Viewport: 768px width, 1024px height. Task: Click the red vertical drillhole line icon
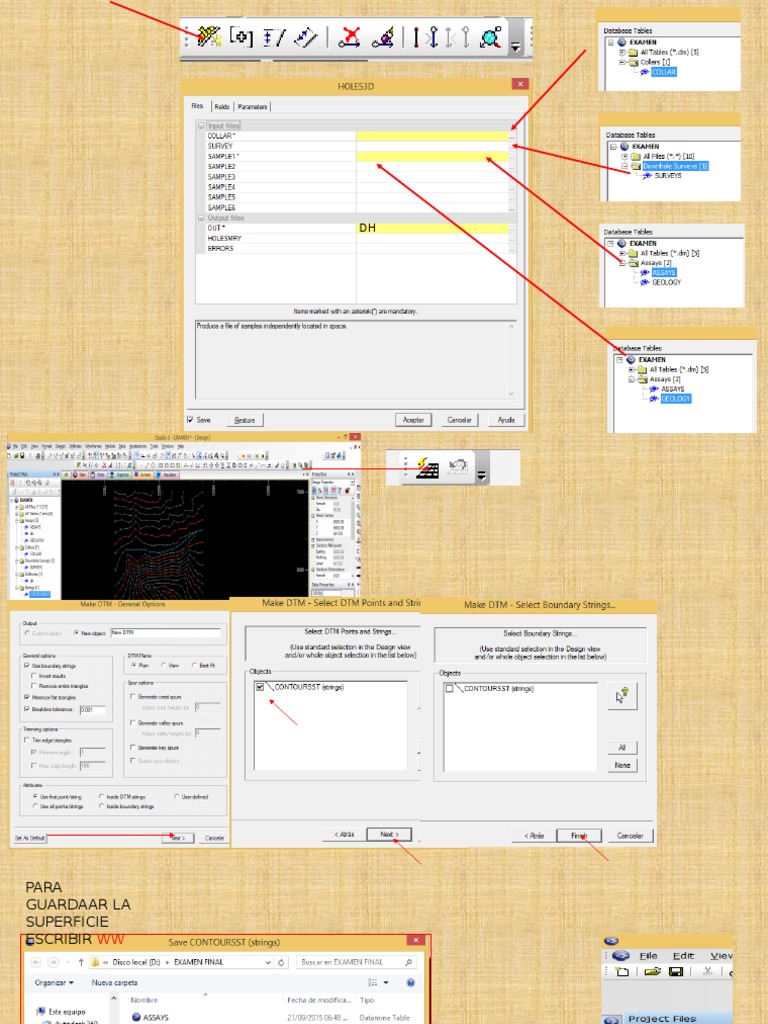[x=415, y=38]
